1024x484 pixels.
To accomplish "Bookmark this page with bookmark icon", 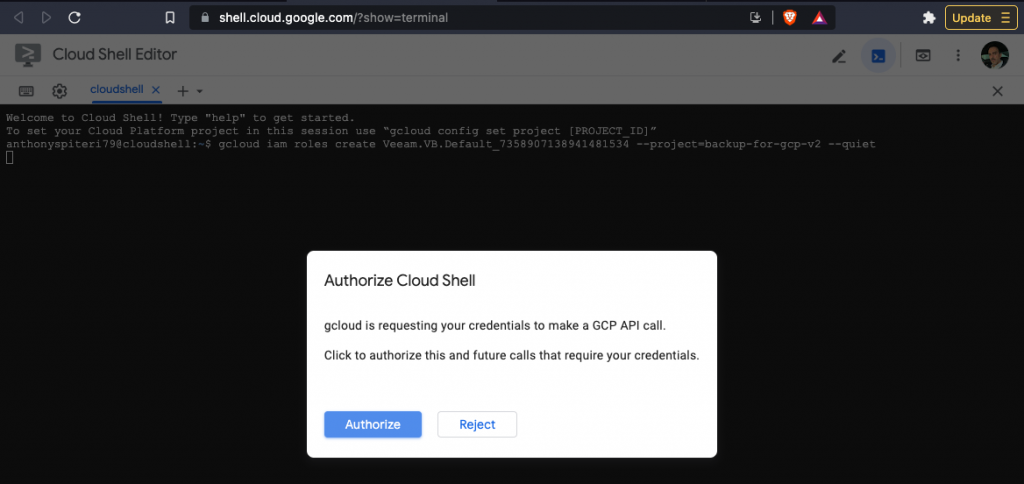I will click(x=170, y=18).
